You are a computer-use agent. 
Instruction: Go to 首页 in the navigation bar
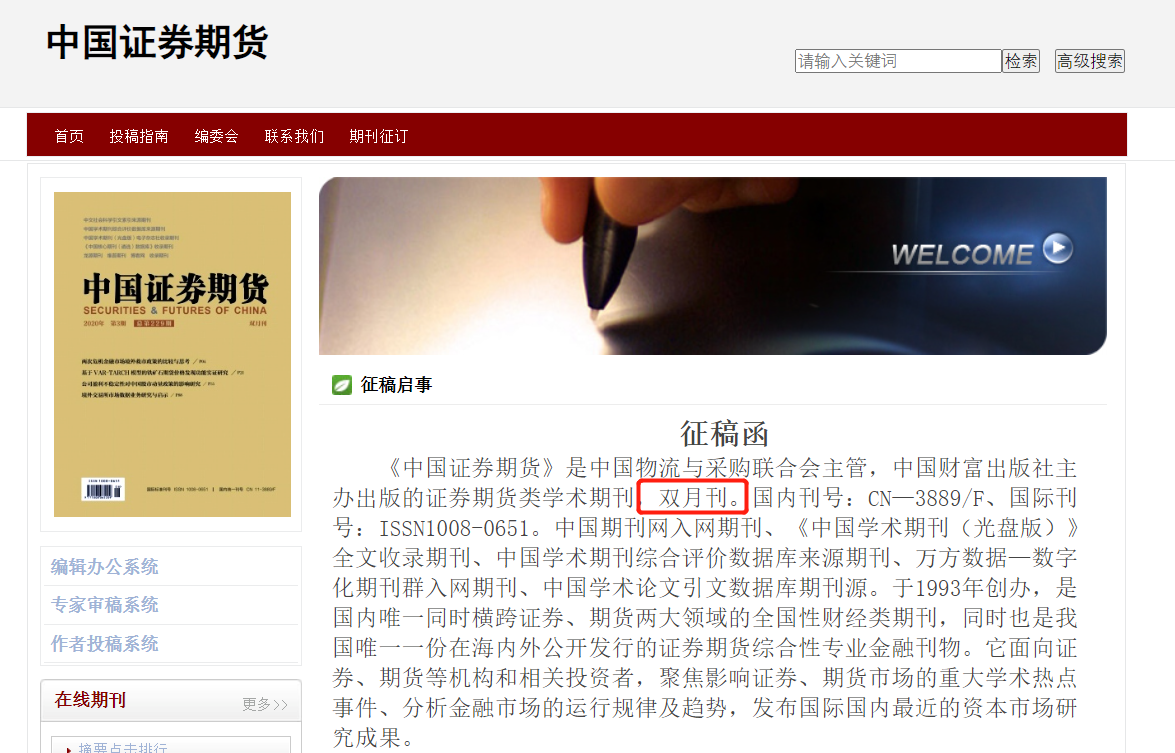[69, 136]
